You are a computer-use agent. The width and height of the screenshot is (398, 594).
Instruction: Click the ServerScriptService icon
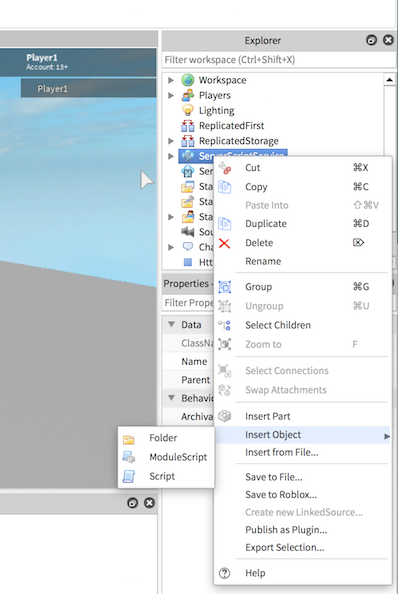point(187,156)
